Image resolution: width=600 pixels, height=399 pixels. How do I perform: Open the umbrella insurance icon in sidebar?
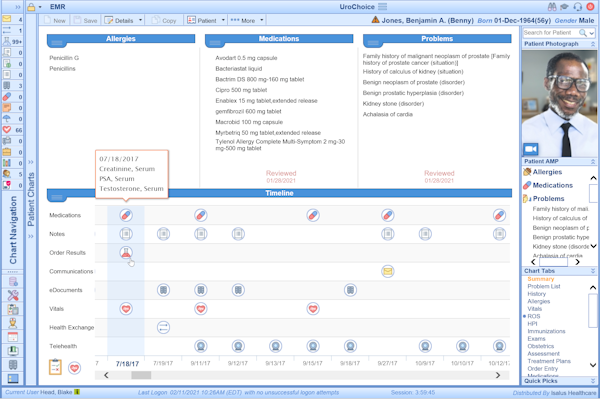[7, 119]
